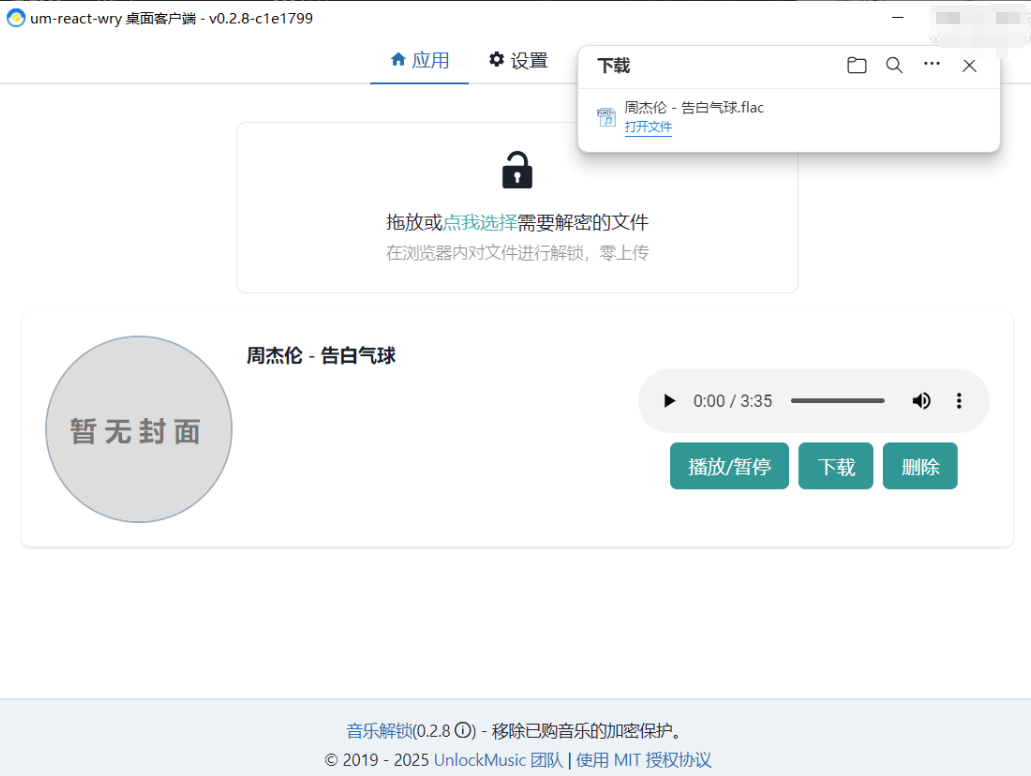Click the 下载 button for the song
This screenshot has height=776, width=1031.
click(x=836, y=466)
